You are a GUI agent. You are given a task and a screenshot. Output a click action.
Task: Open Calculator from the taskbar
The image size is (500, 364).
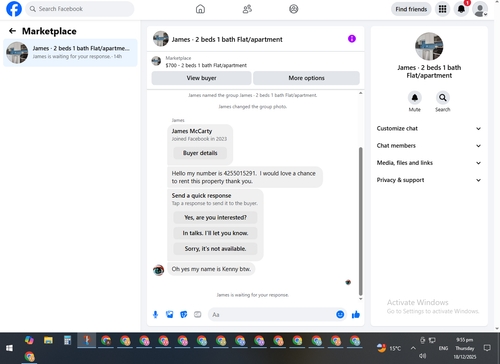click(67, 340)
